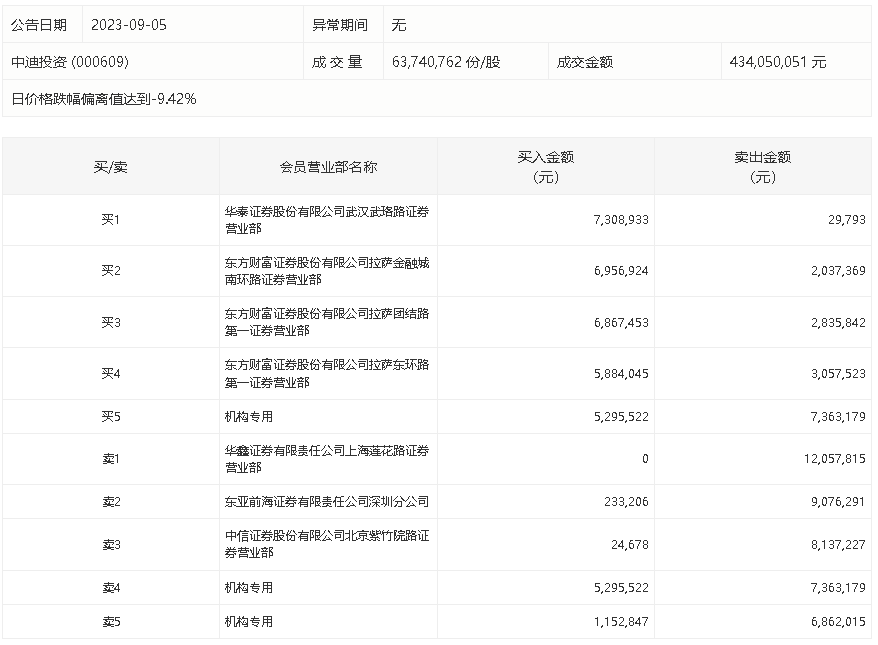Click sell amount 2,037,369

pos(838,270)
